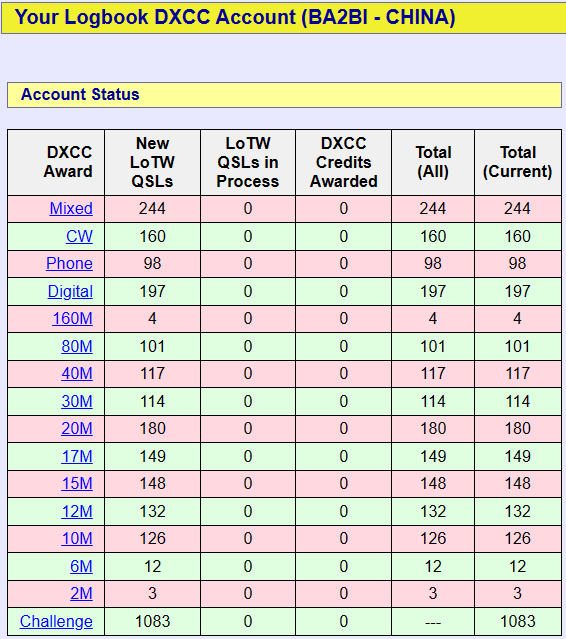This screenshot has width=566, height=639.
Task: Open the 15M band award link
Action: click(77, 484)
